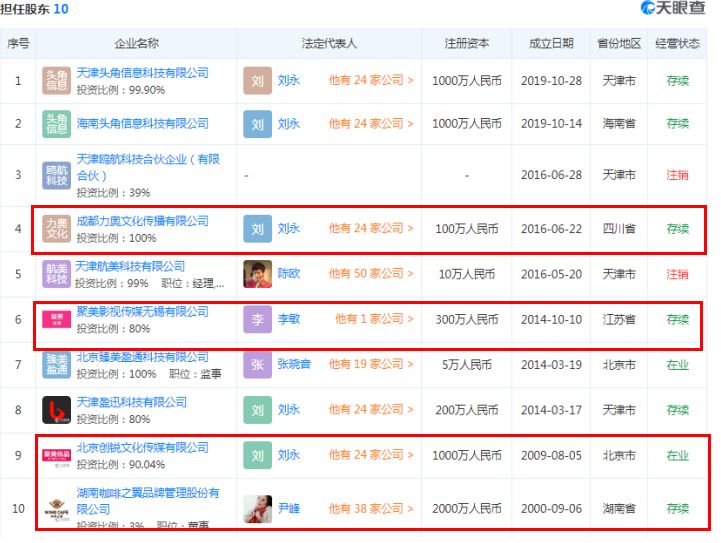Select 刘永 avatar in 天津盈迅 row

click(258, 410)
